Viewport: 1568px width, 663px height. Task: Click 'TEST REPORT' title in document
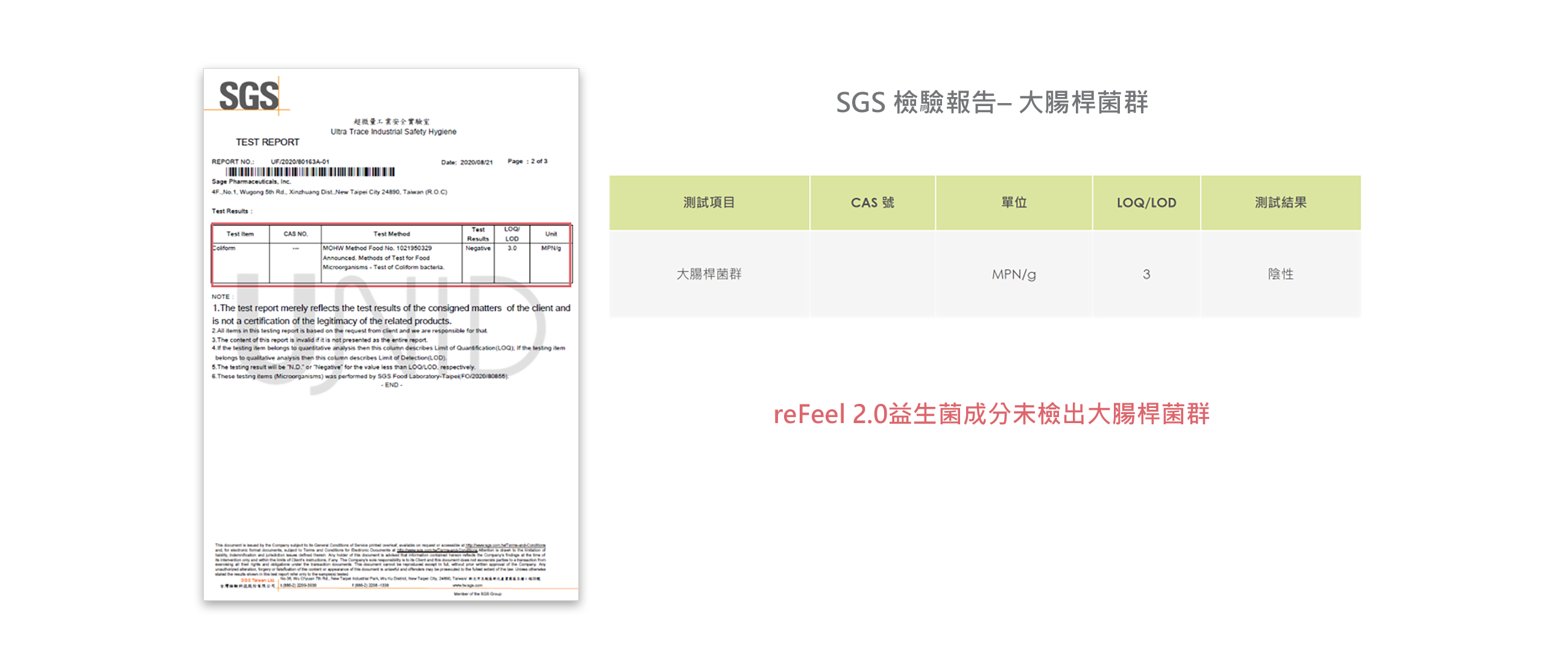click(267, 142)
